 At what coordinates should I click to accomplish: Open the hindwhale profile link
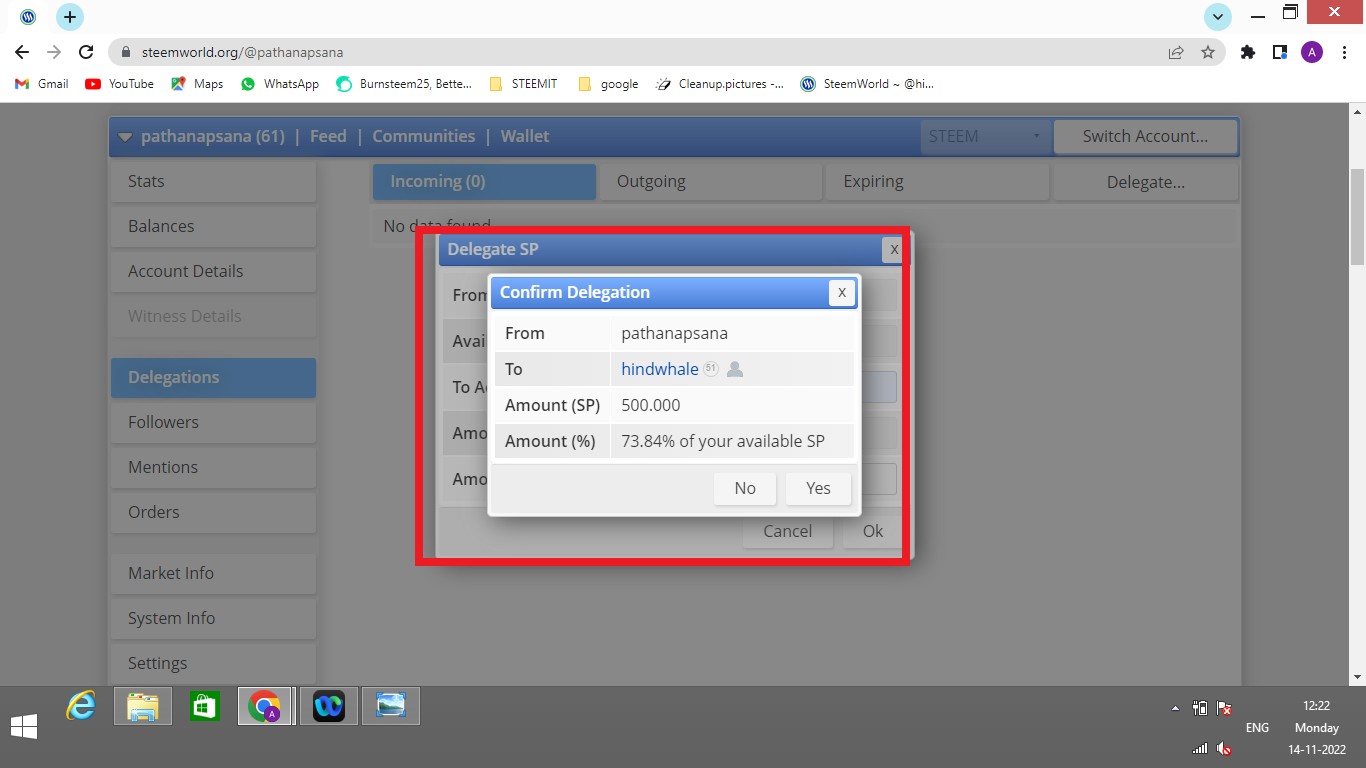pyautogui.click(x=659, y=369)
